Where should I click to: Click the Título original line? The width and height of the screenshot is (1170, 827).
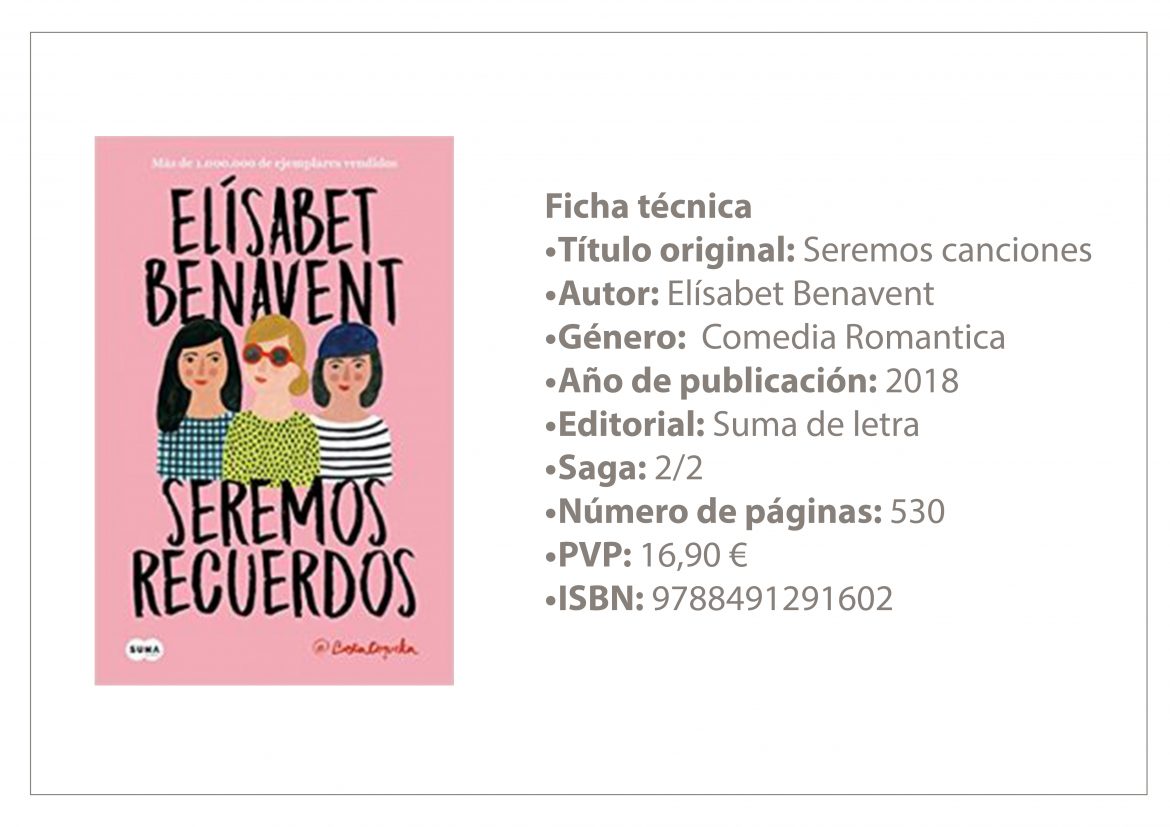[818, 250]
